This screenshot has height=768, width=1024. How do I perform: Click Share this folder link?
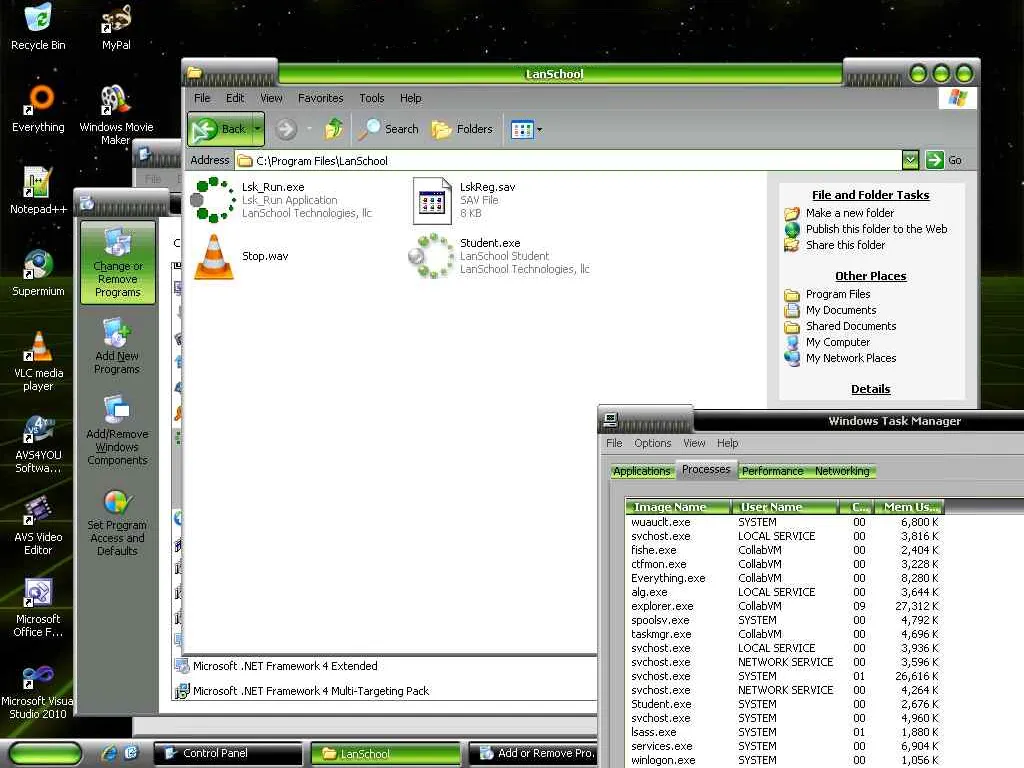click(845, 245)
